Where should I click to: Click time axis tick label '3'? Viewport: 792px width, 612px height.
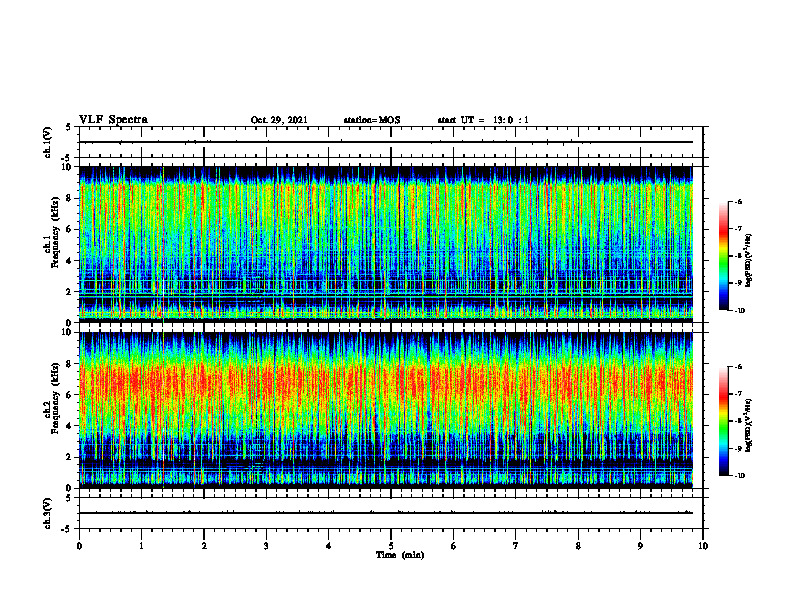click(x=266, y=546)
